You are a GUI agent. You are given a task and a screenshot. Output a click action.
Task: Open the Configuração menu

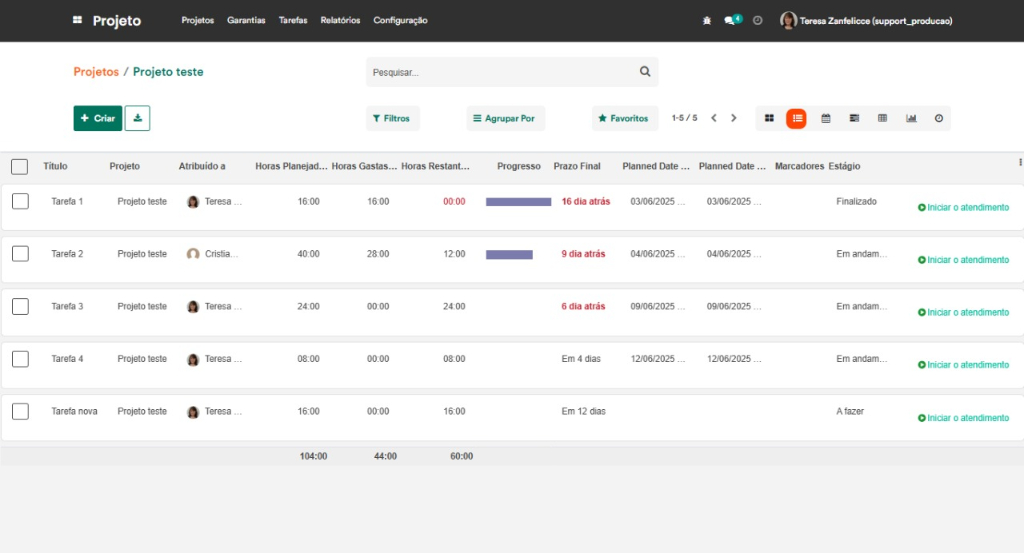coord(400,20)
